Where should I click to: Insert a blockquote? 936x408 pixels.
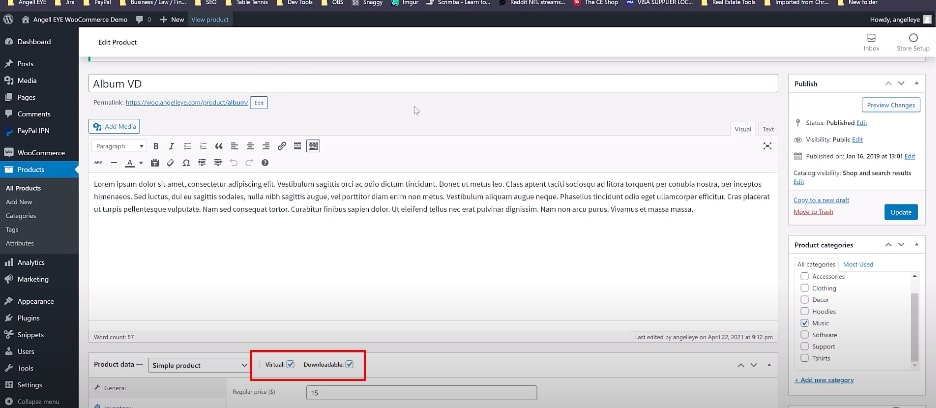click(218, 146)
